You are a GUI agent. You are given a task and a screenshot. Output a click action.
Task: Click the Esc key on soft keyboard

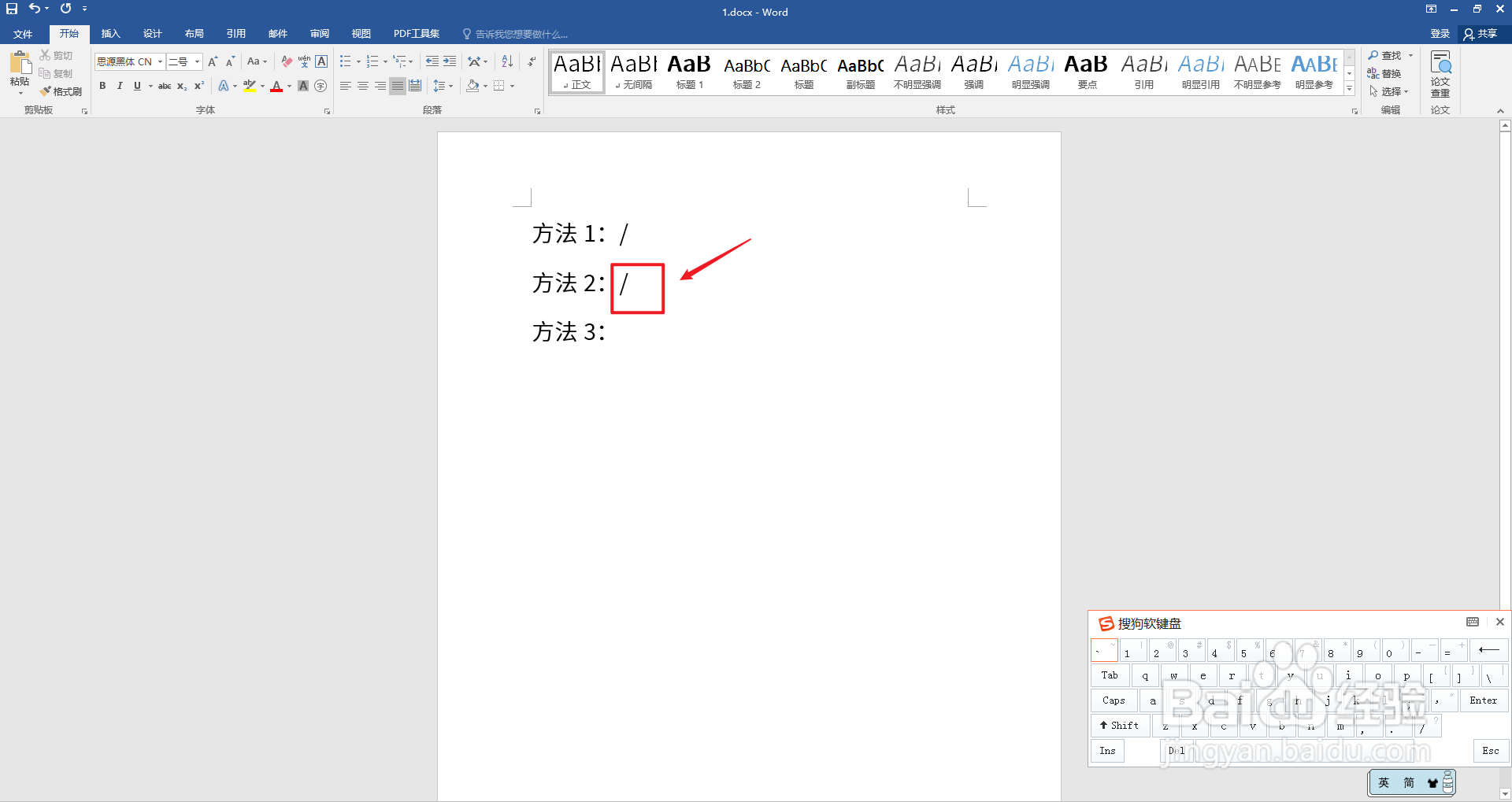[1491, 751]
